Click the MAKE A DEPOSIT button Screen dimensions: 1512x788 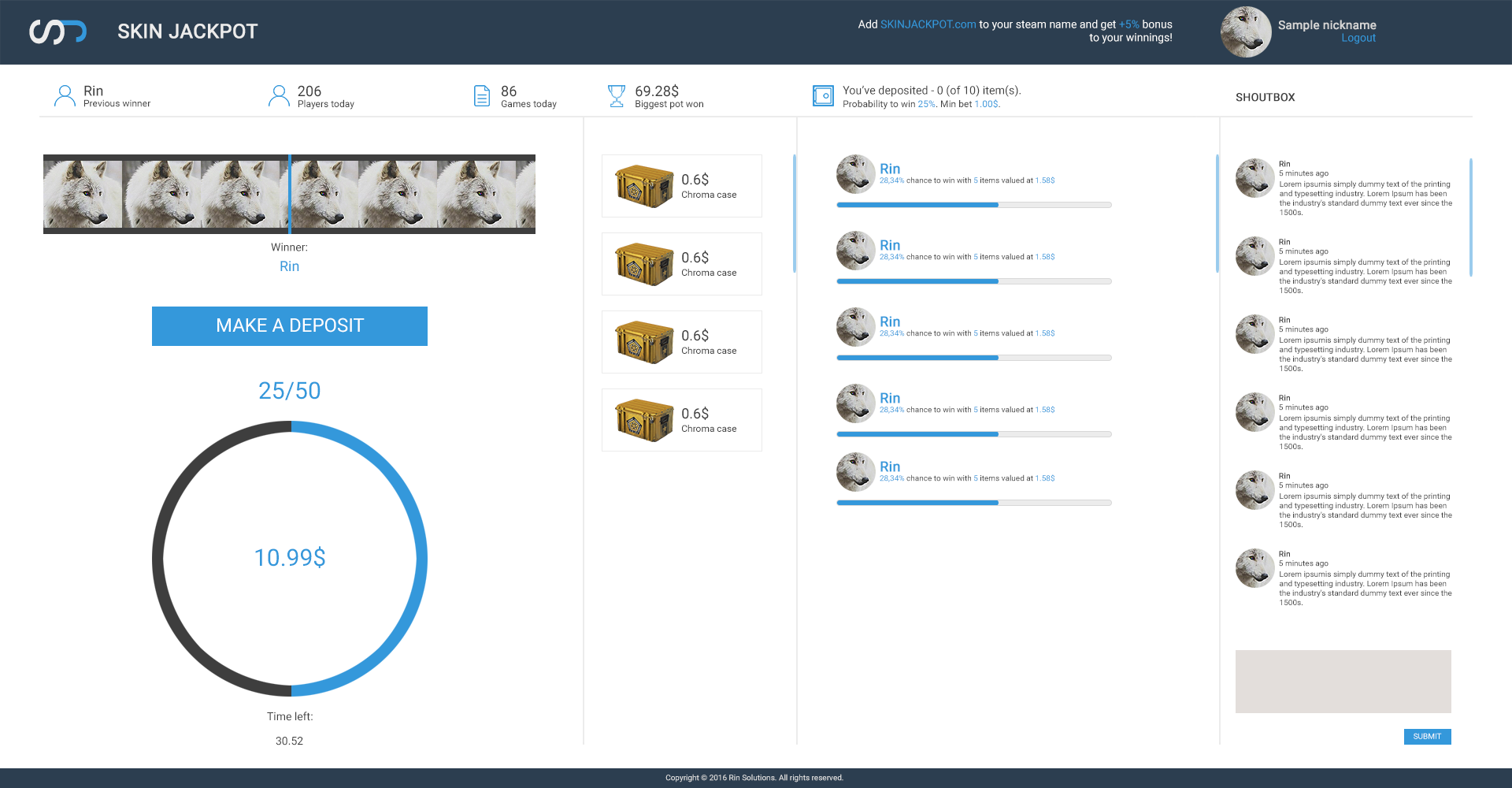click(x=290, y=326)
